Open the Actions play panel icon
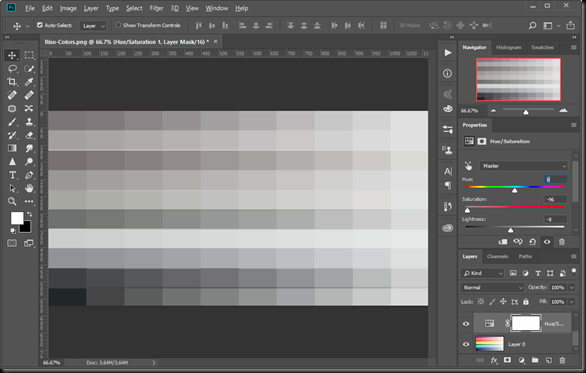This screenshot has height=373, width=586. [448, 53]
